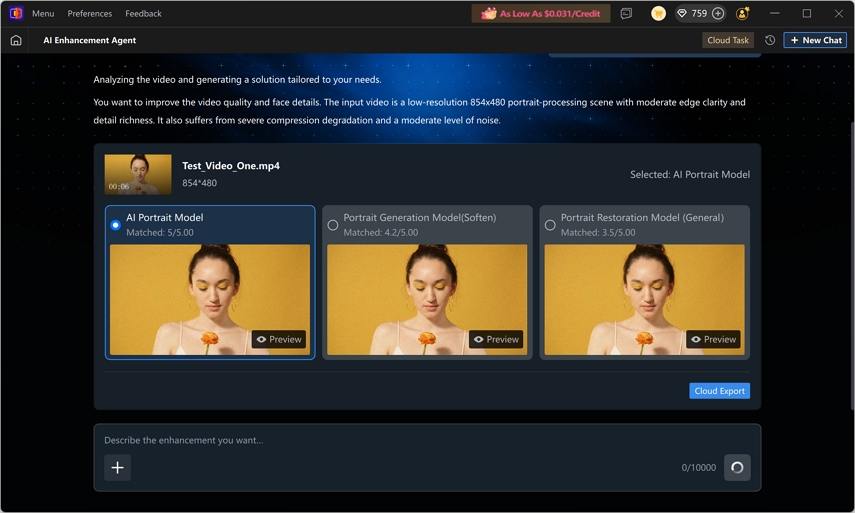Click the As Low As $0.031/Credit promo banner
855x513 pixels.
540,14
